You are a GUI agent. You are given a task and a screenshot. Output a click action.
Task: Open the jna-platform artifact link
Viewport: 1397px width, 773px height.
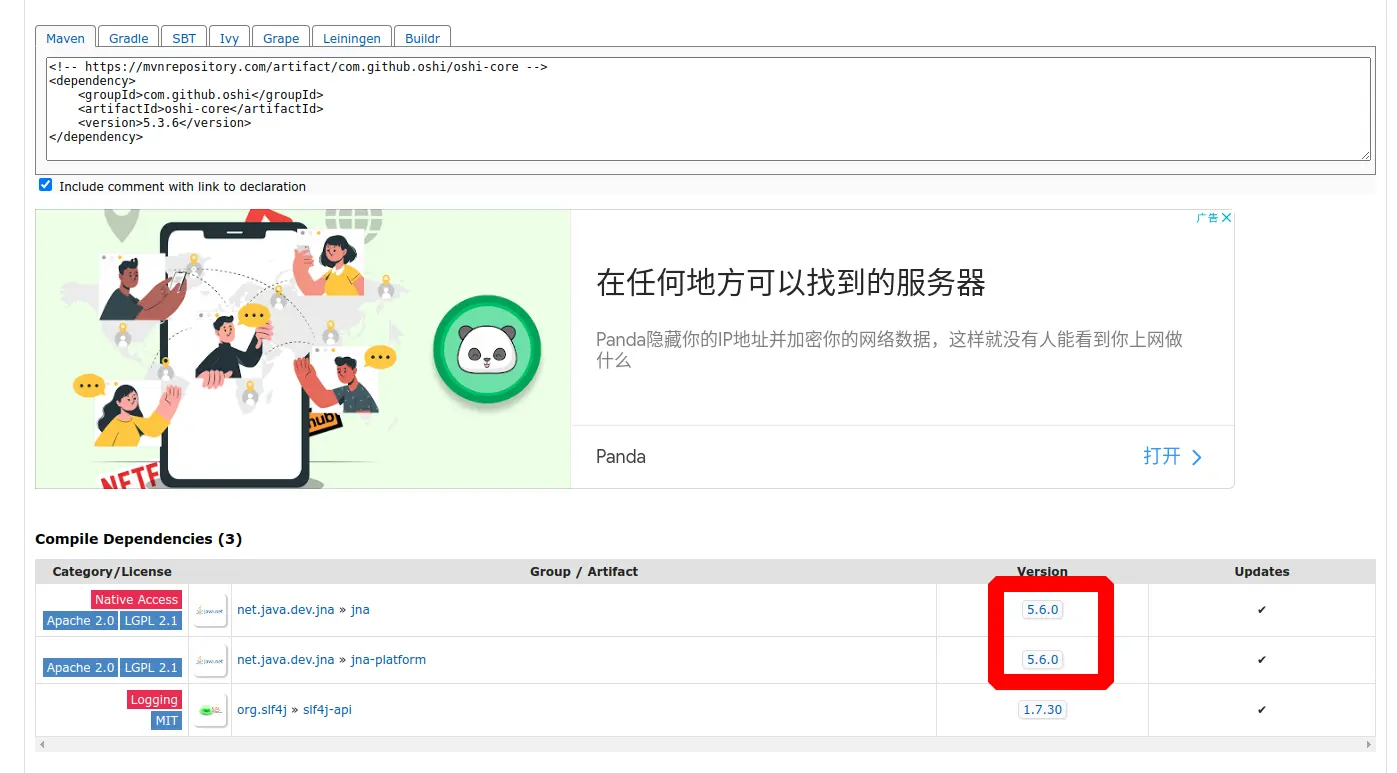388,659
